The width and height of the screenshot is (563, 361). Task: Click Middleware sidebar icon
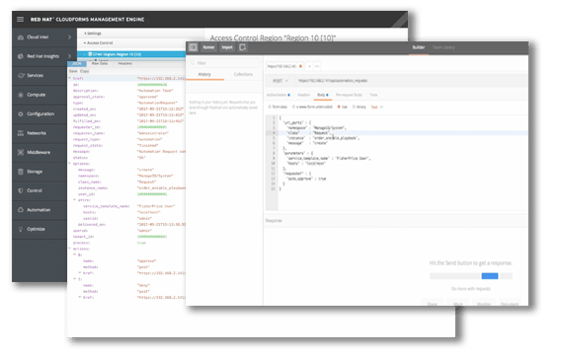[20, 152]
